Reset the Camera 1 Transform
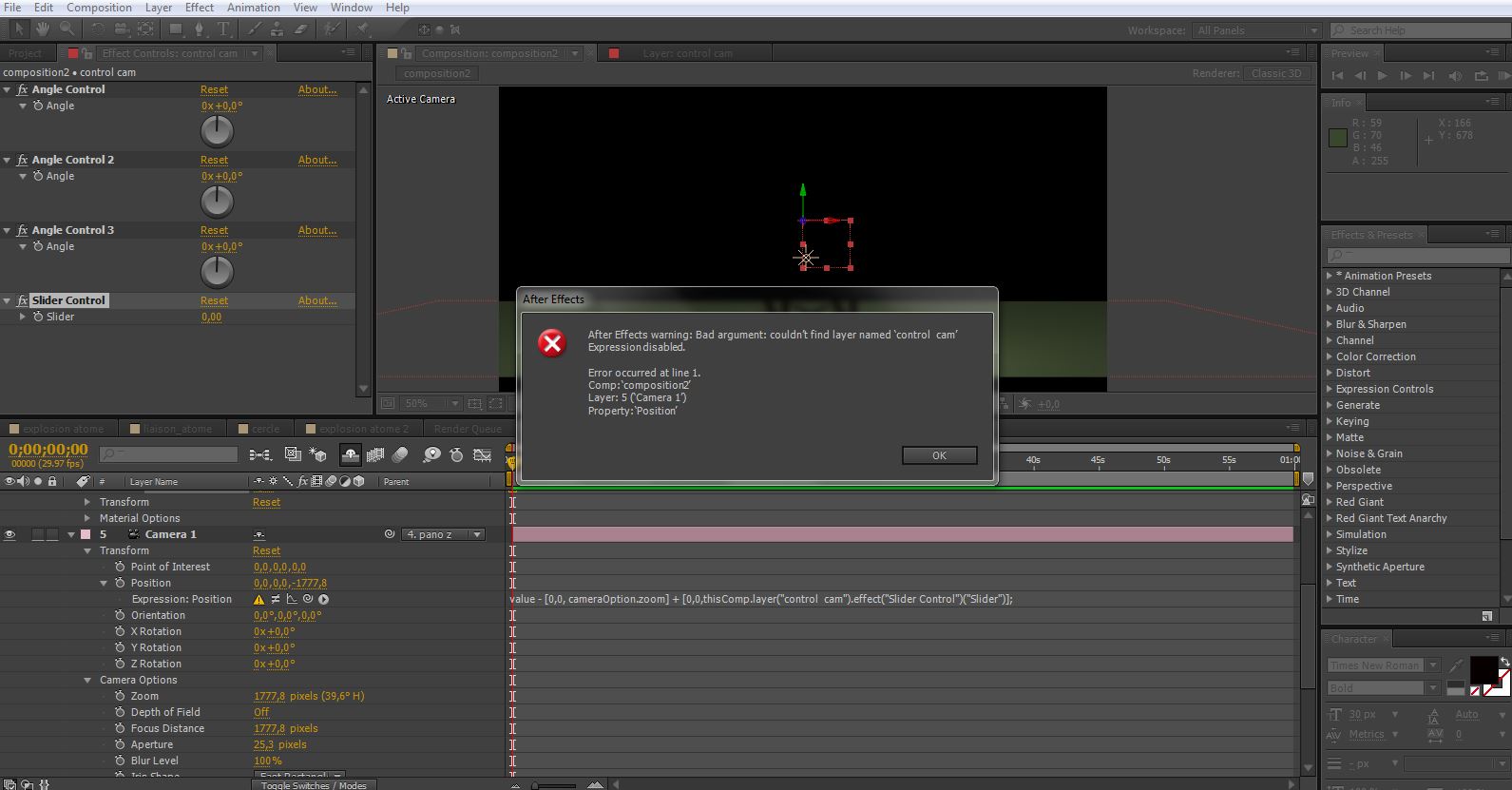The width and height of the screenshot is (1512, 790). click(x=266, y=550)
